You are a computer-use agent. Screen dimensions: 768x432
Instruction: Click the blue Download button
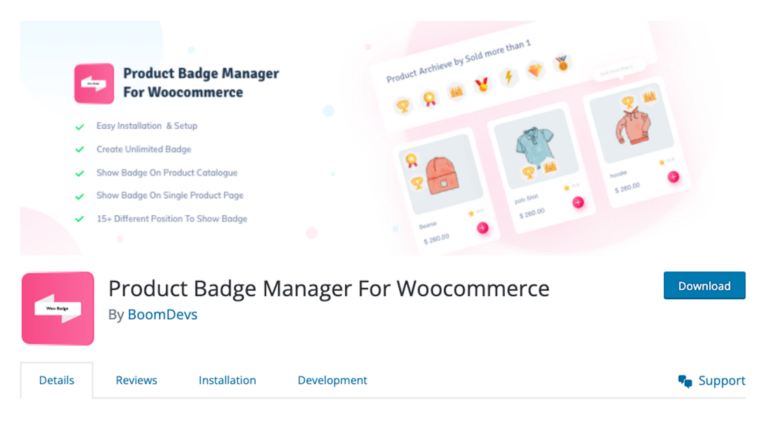pos(704,286)
